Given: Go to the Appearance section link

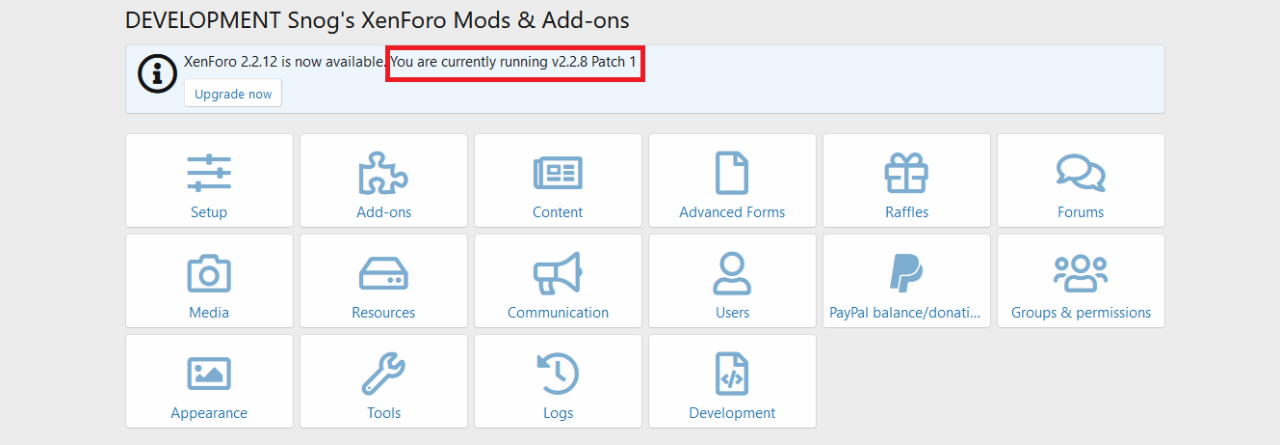Looking at the screenshot, I should 209,413.
